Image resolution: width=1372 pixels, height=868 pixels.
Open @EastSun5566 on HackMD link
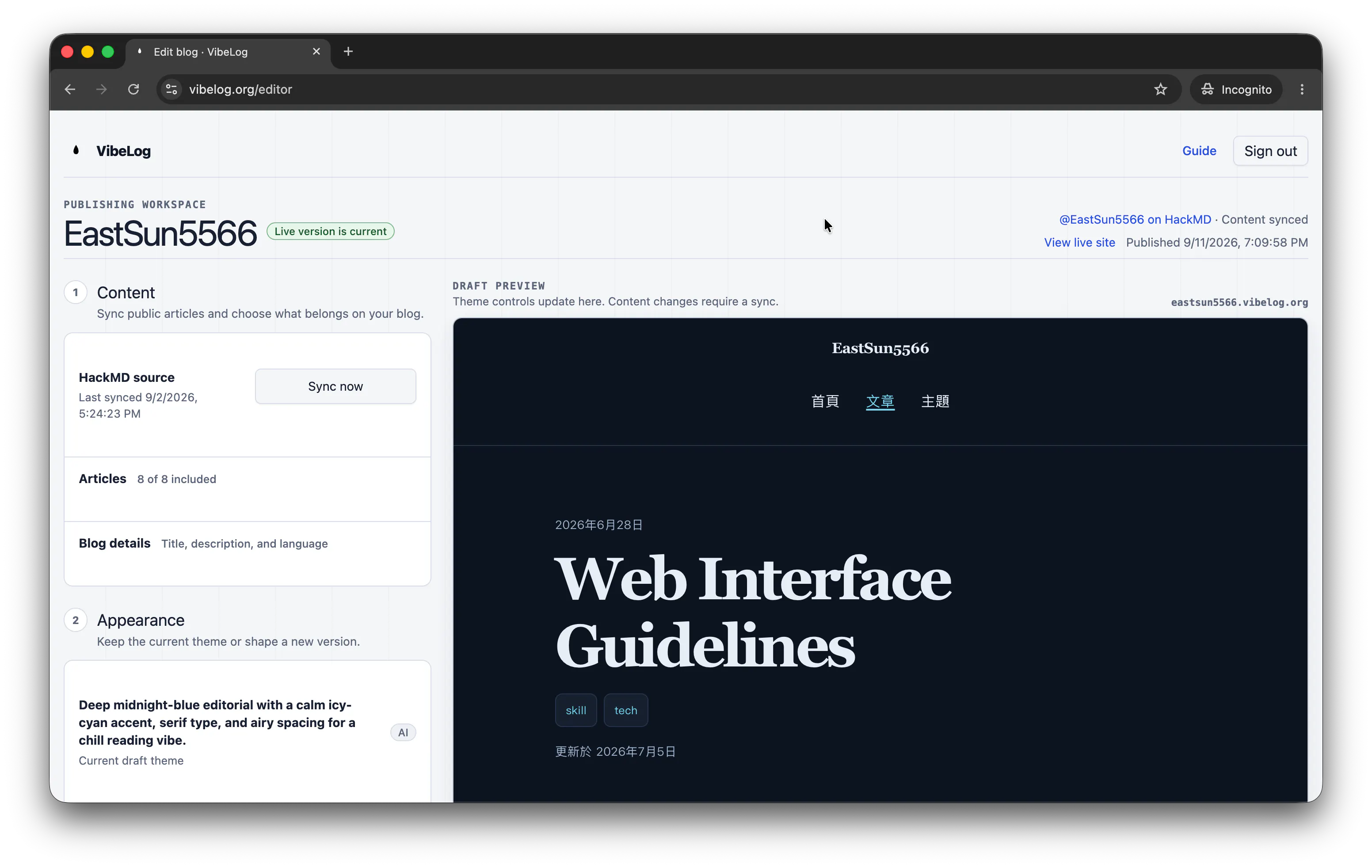click(1134, 220)
